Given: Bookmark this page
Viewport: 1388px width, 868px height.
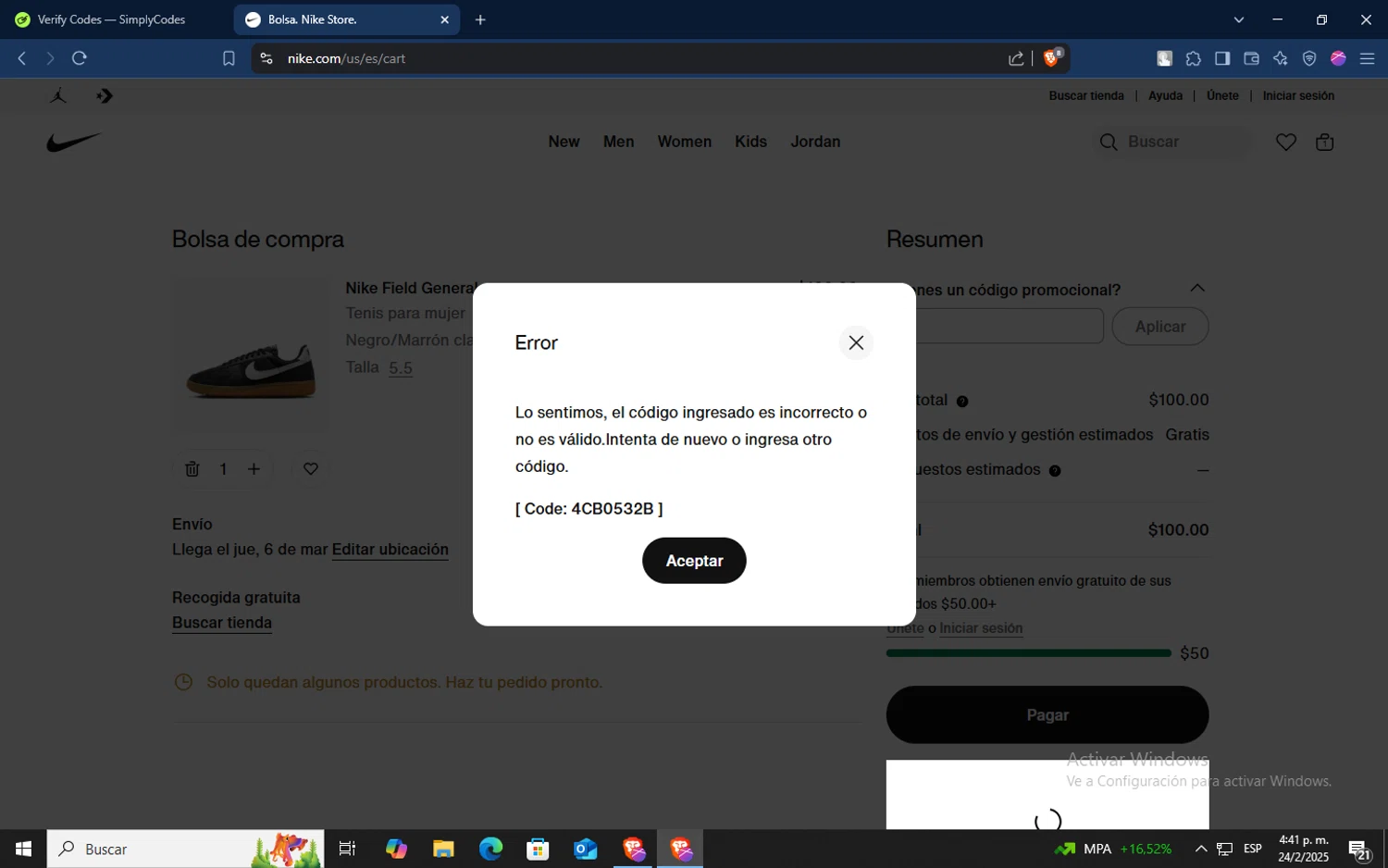Looking at the screenshot, I should click(229, 58).
